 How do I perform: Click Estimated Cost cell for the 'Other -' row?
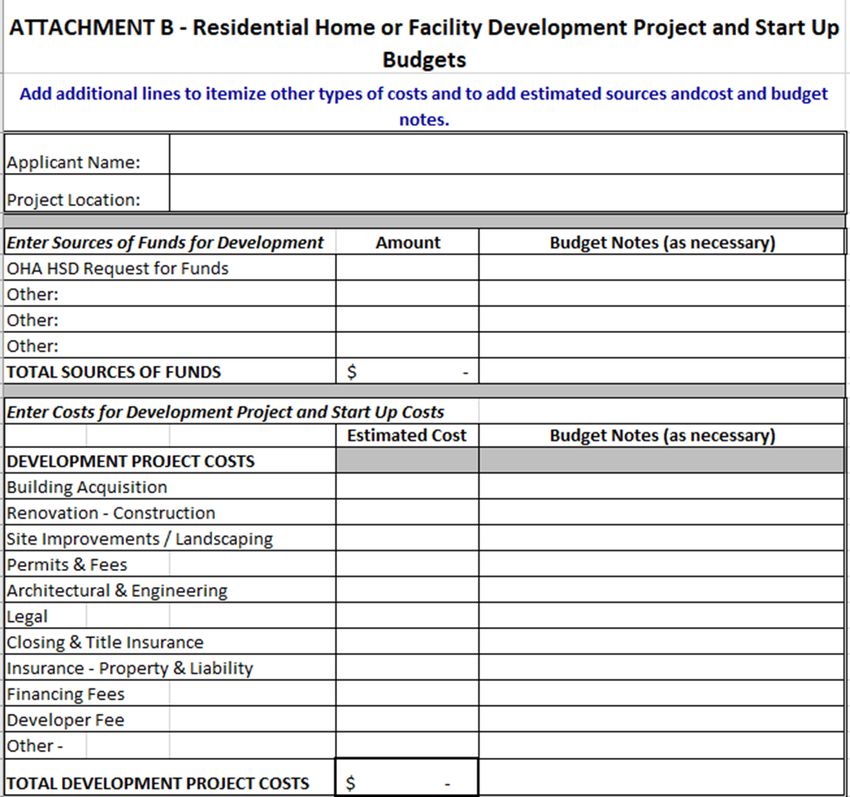coord(407,745)
